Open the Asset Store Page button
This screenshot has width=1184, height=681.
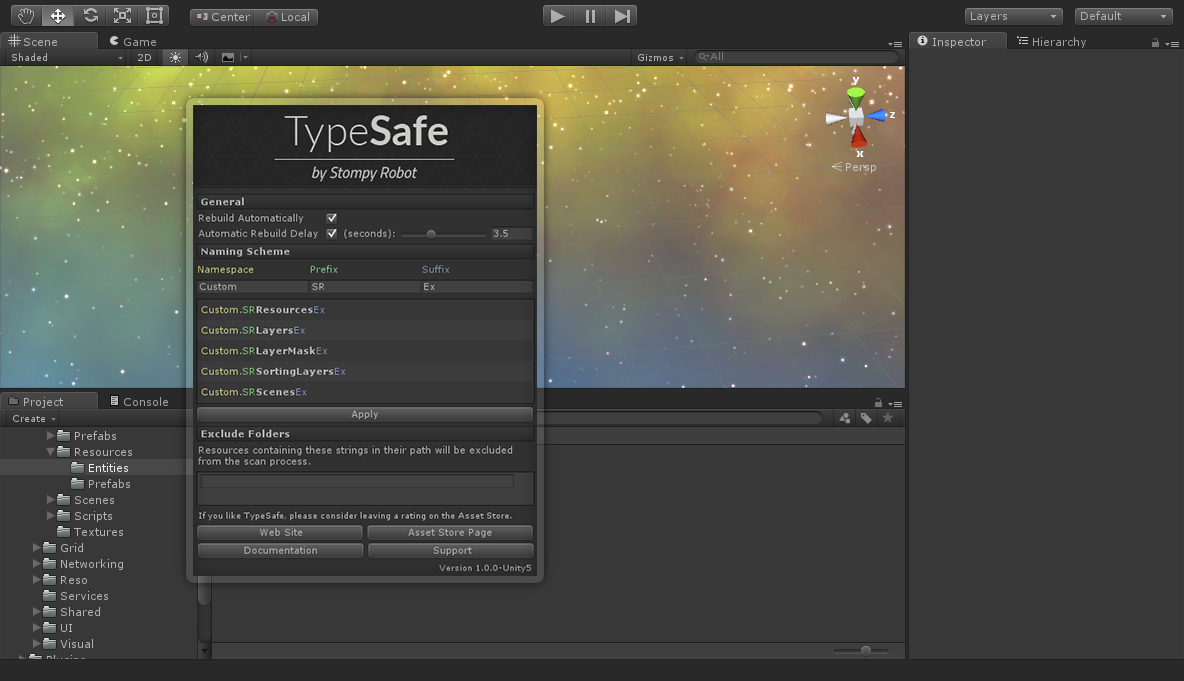(x=450, y=532)
